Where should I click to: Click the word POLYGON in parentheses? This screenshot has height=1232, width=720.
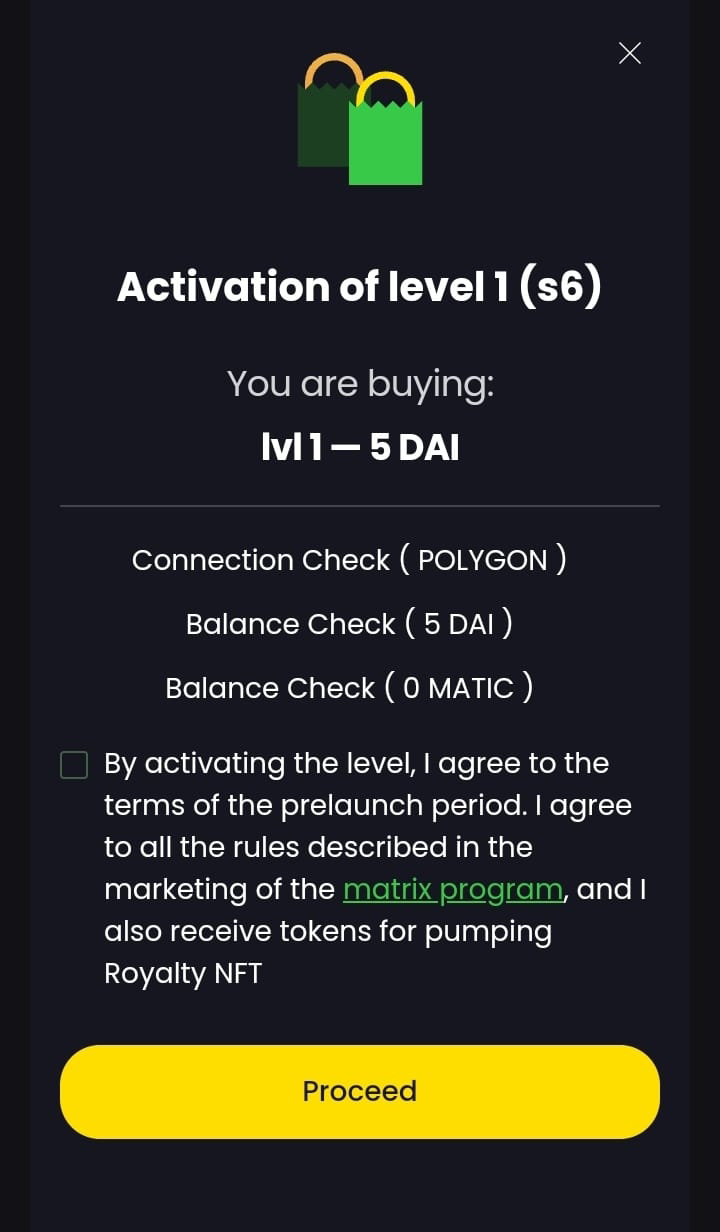[483, 560]
